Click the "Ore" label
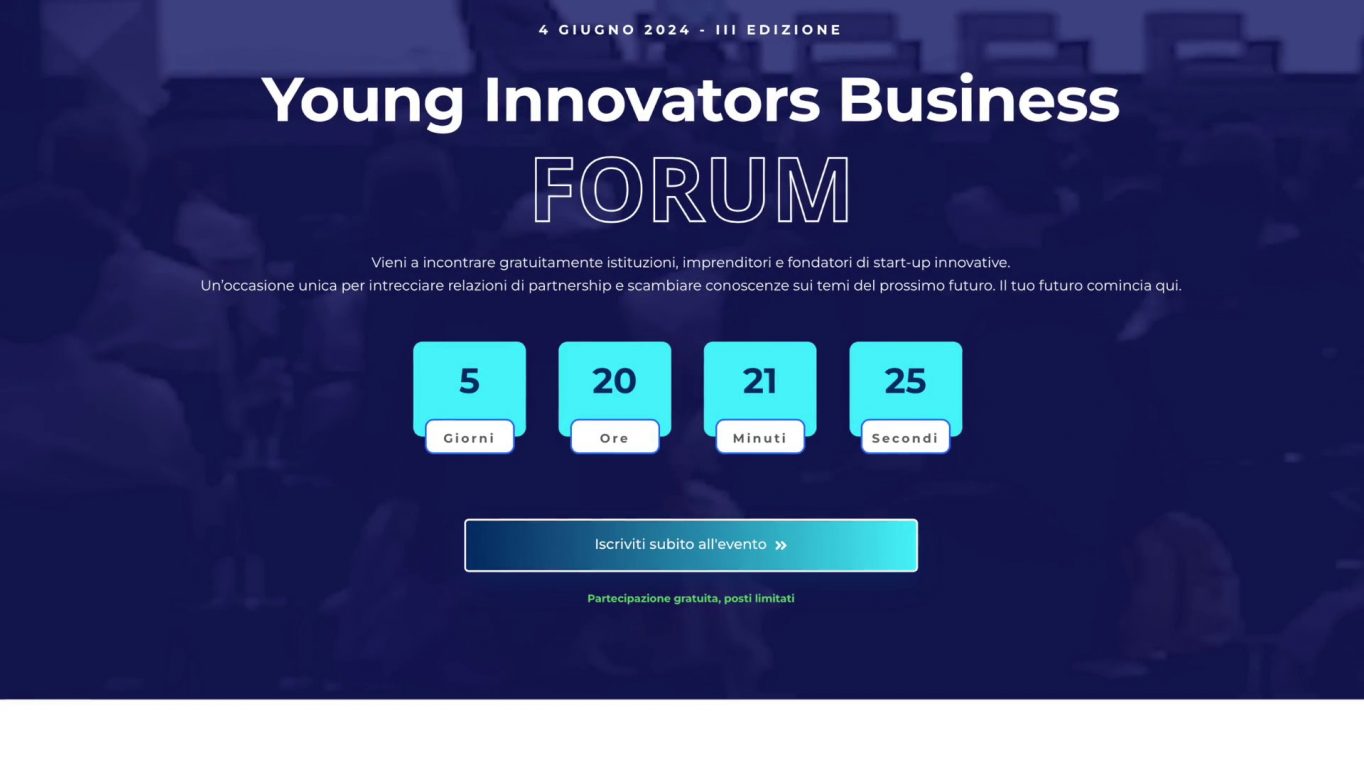Viewport: 1364px width, 767px height. pos(614,438)
